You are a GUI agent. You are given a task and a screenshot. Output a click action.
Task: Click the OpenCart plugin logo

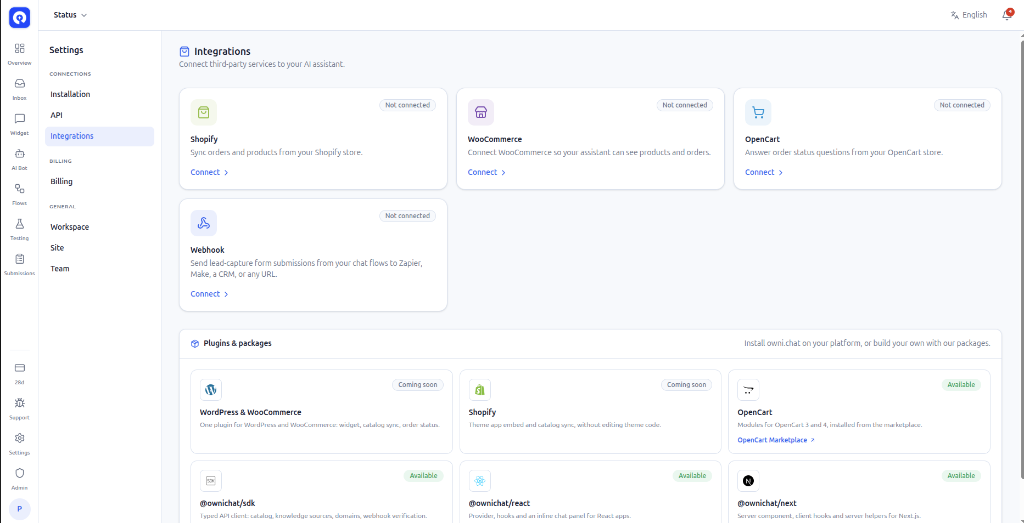[748, 390]
